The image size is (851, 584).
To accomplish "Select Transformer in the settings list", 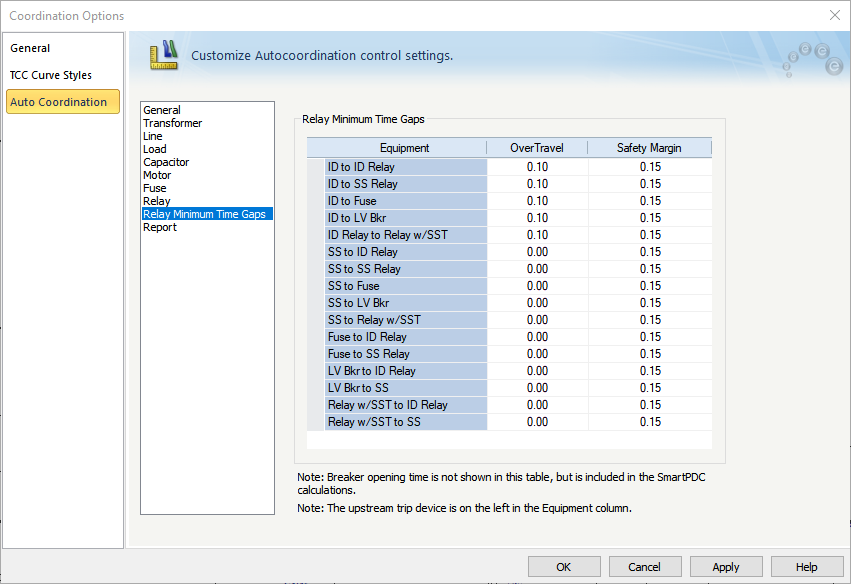I will pyautogui.click(x=172, y=123).
